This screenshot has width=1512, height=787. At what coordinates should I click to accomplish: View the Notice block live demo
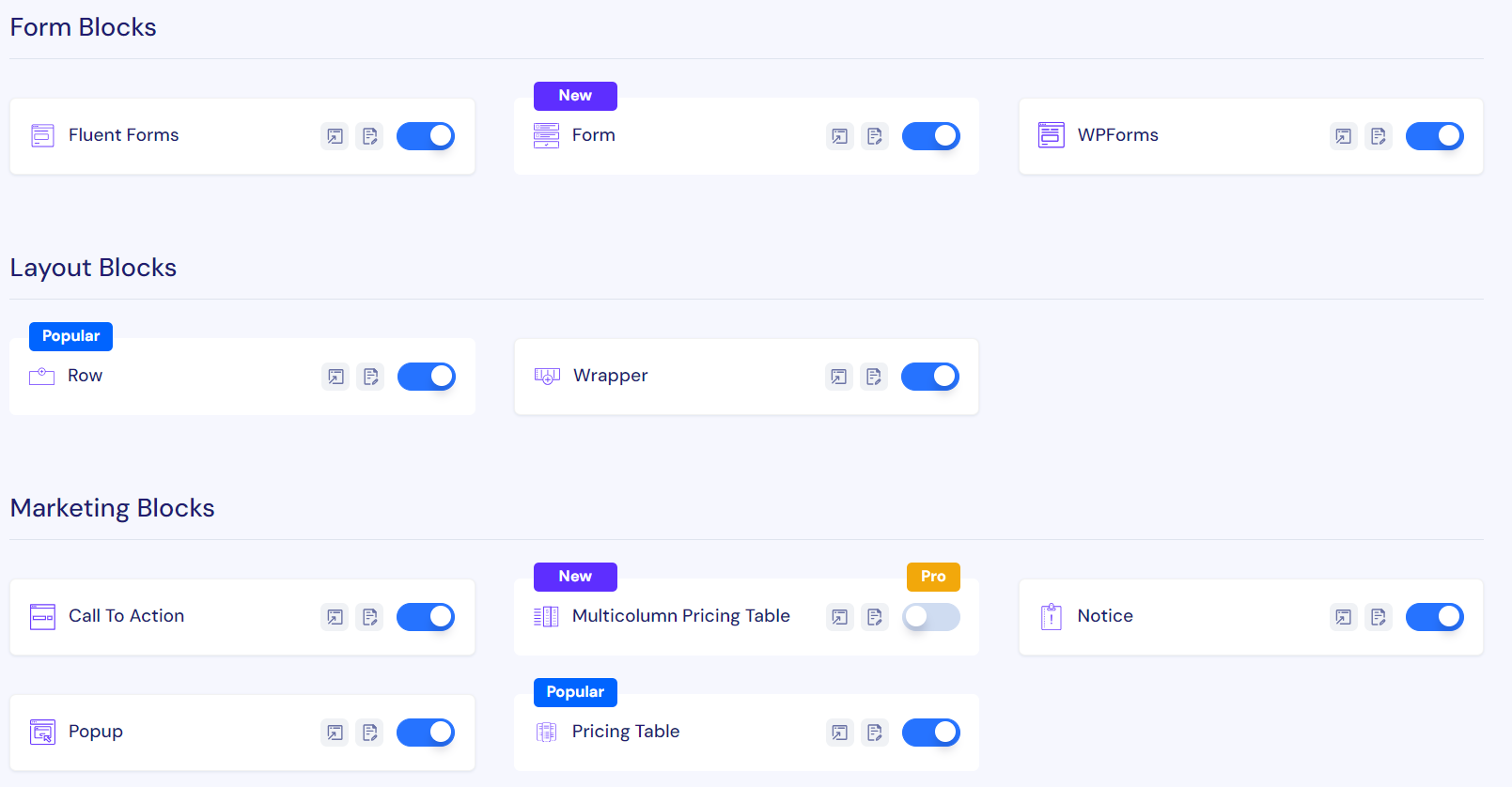(x=1343, y=617)
